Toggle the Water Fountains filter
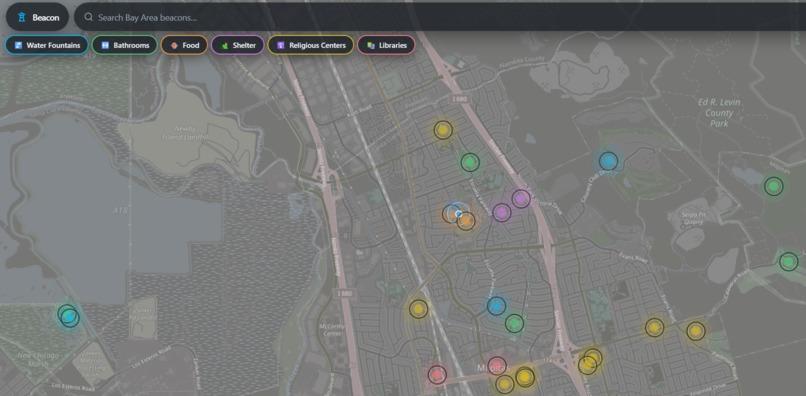 (47, 45)
